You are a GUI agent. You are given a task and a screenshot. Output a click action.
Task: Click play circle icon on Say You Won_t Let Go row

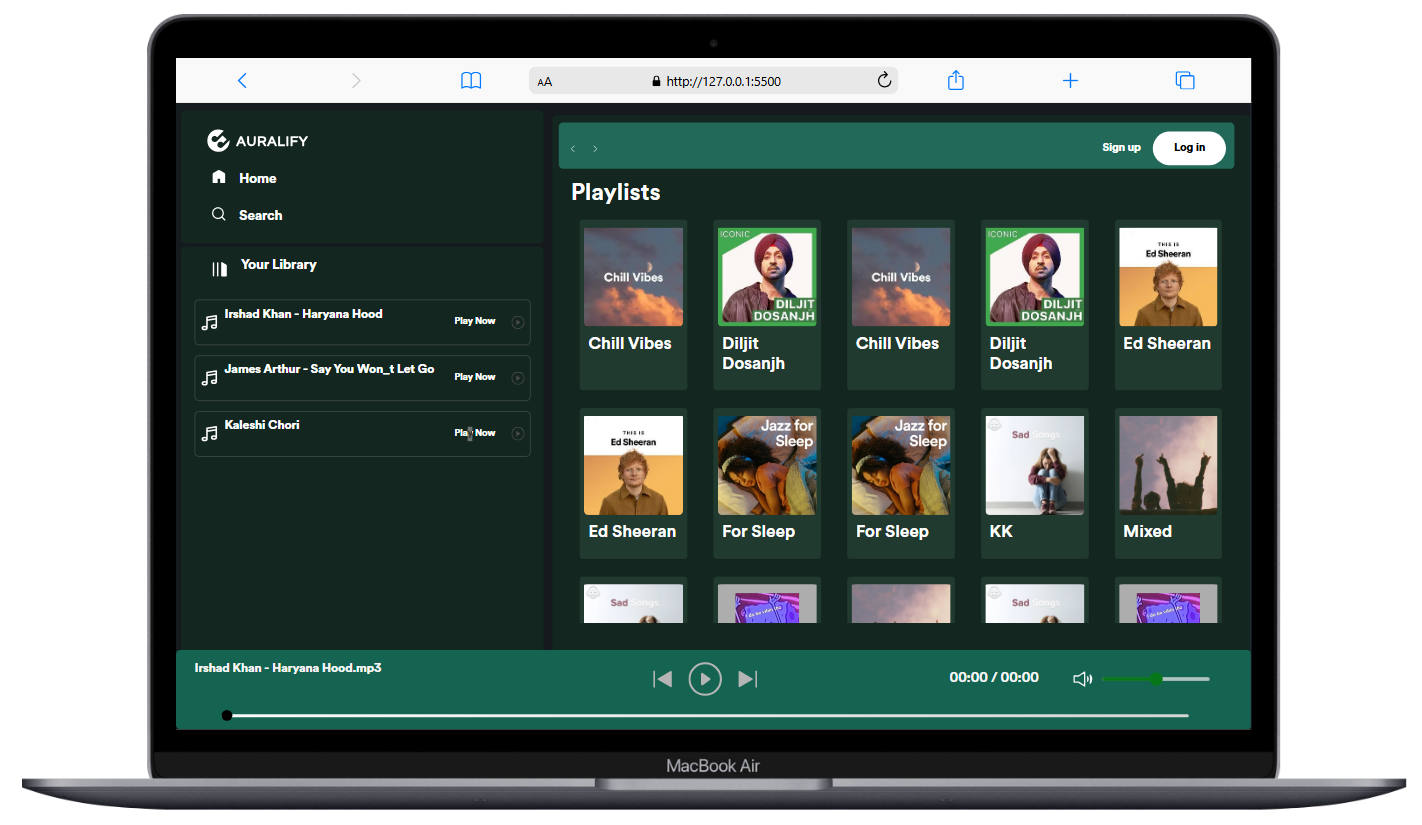pyautogui.click(x=517, y=378)
